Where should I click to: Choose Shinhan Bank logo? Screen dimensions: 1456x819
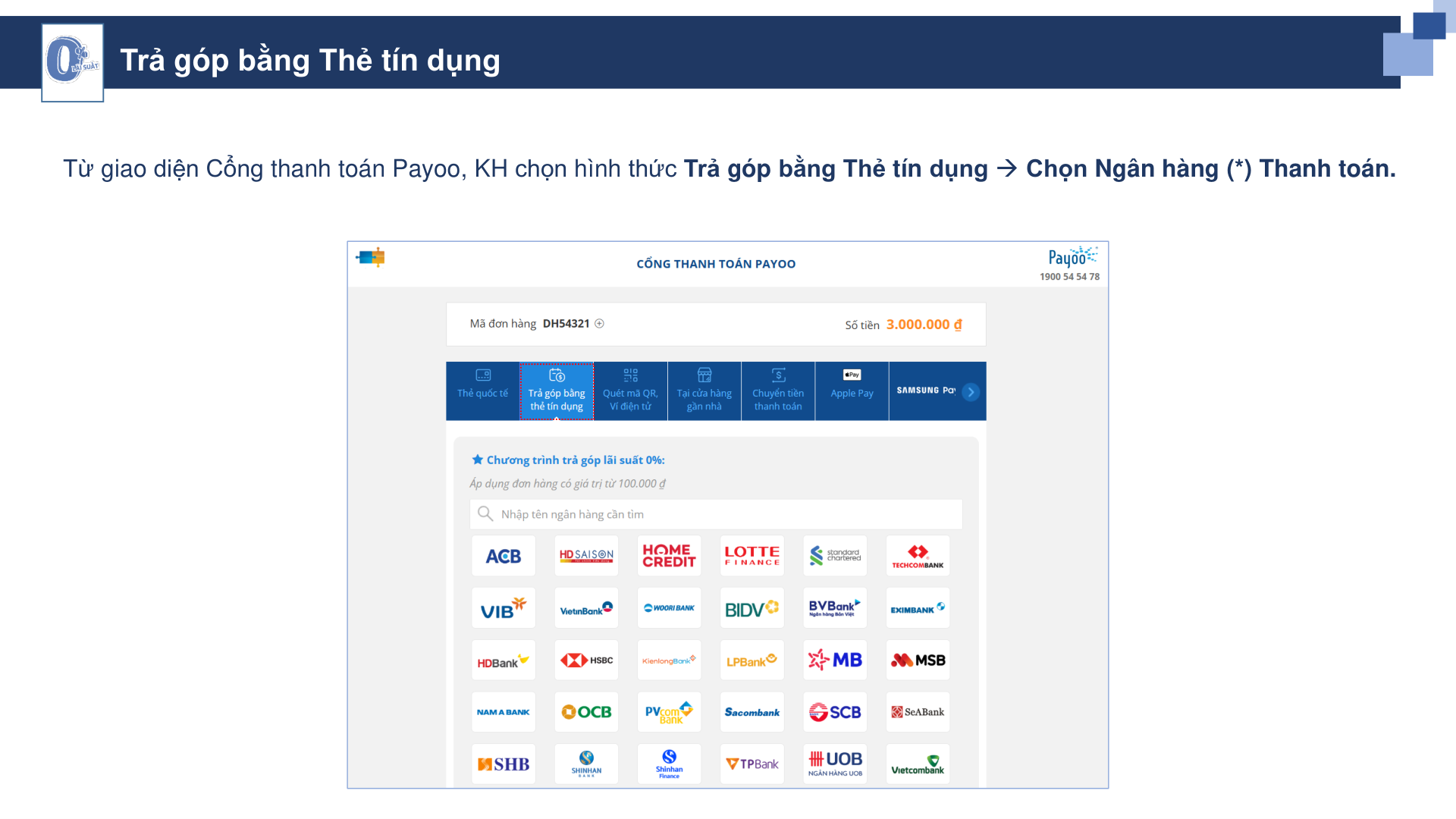pyautogui.click(x=586, y=764)
